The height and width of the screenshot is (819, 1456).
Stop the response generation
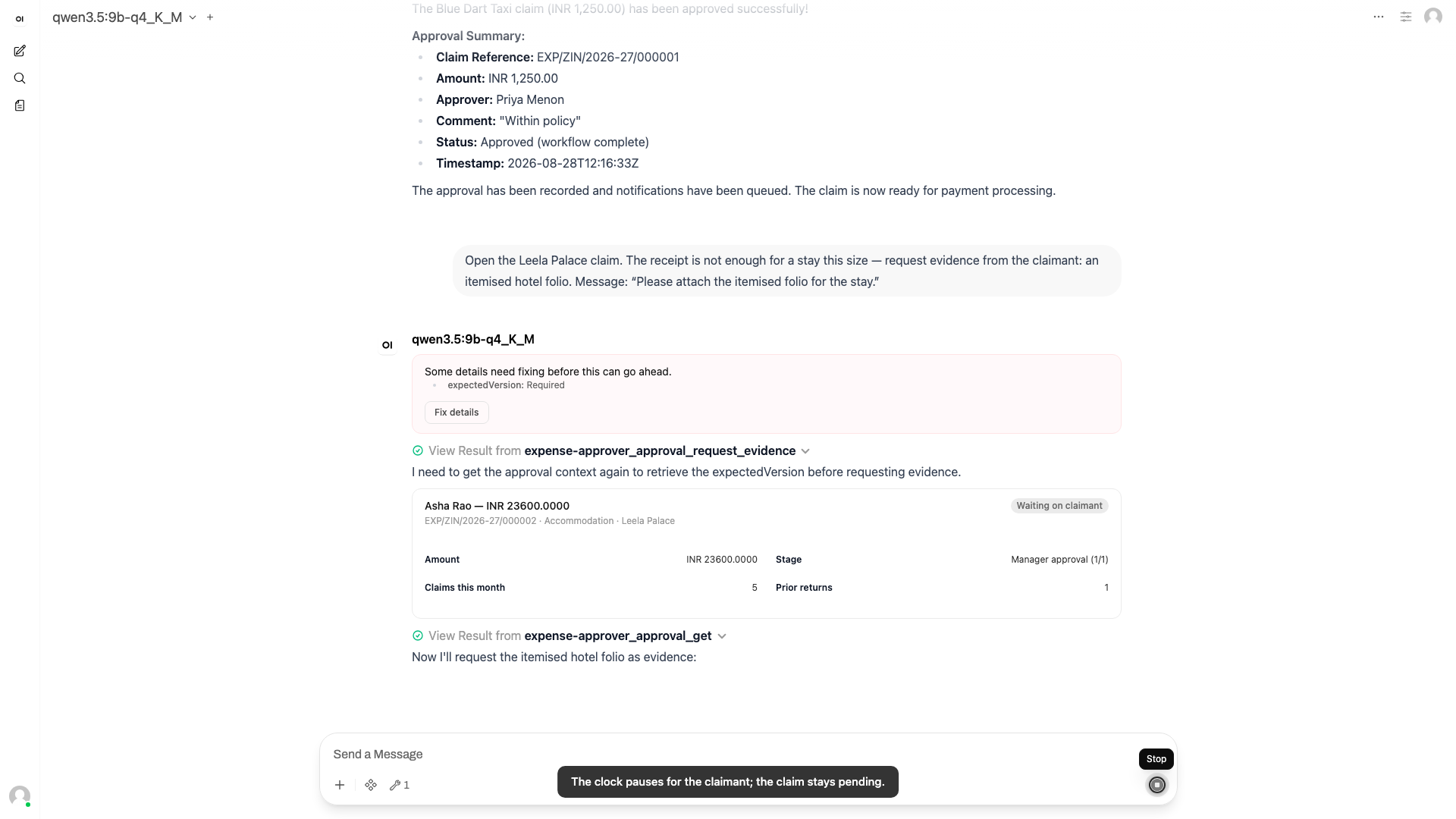(x=1157, y=785)
